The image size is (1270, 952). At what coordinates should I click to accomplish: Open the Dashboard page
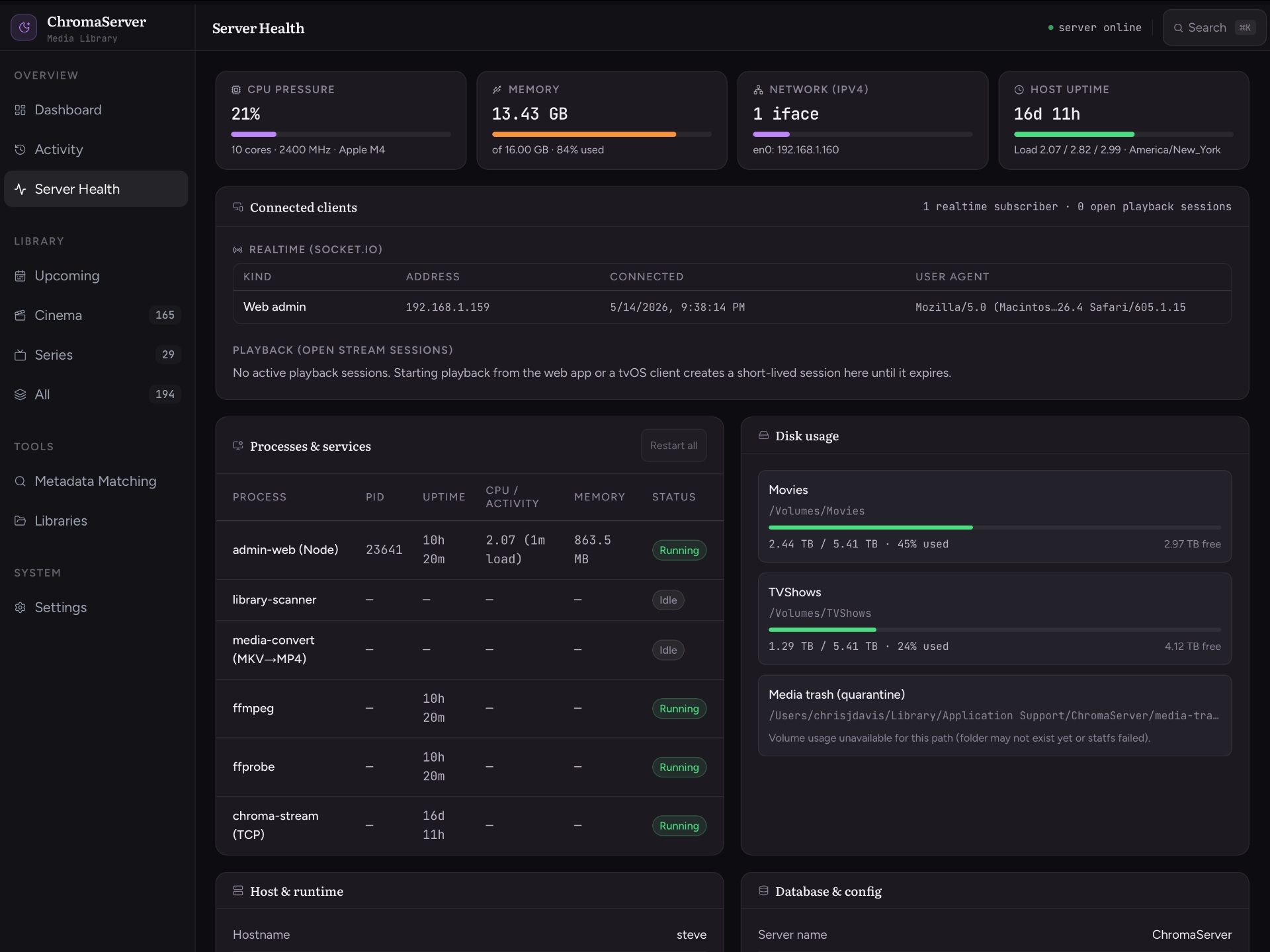point(96,110)
